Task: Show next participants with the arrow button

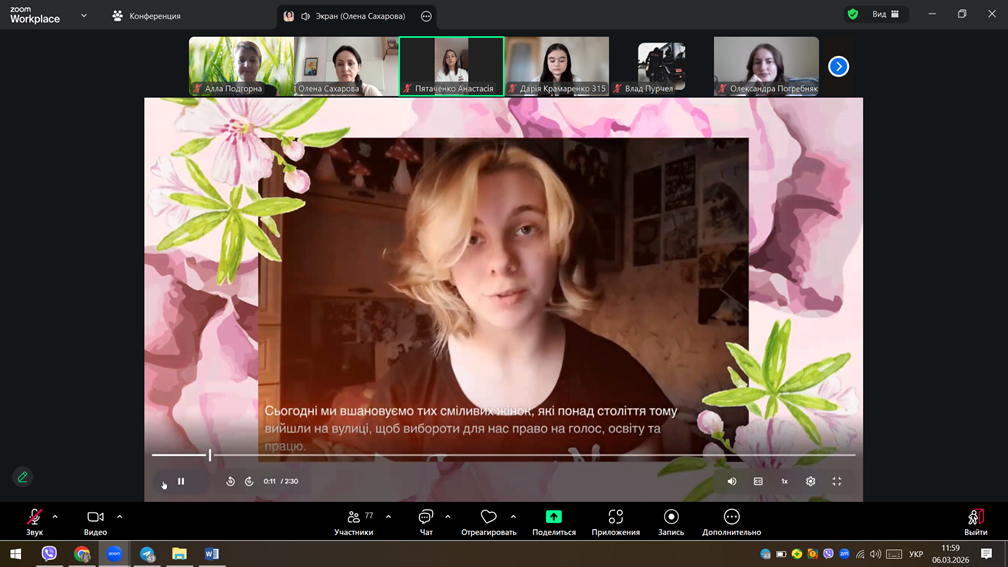Action: point(838,66)
